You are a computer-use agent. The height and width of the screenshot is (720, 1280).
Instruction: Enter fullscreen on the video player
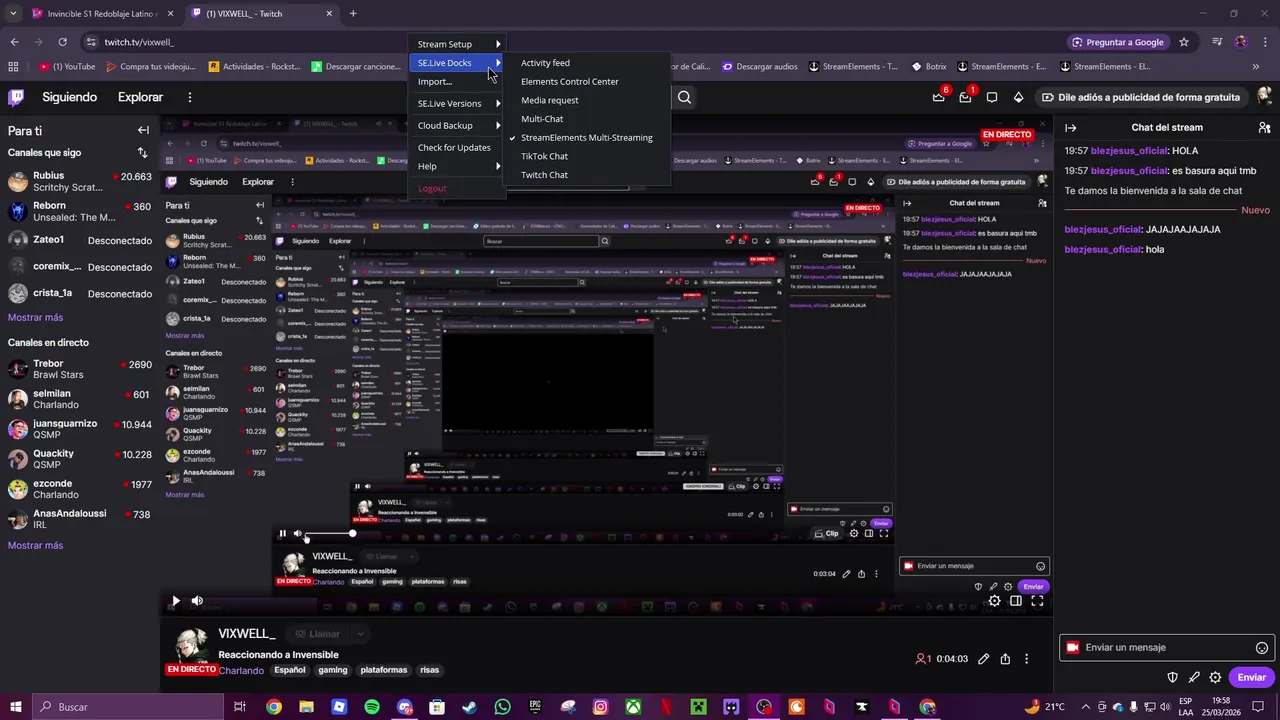(1037, 601)
